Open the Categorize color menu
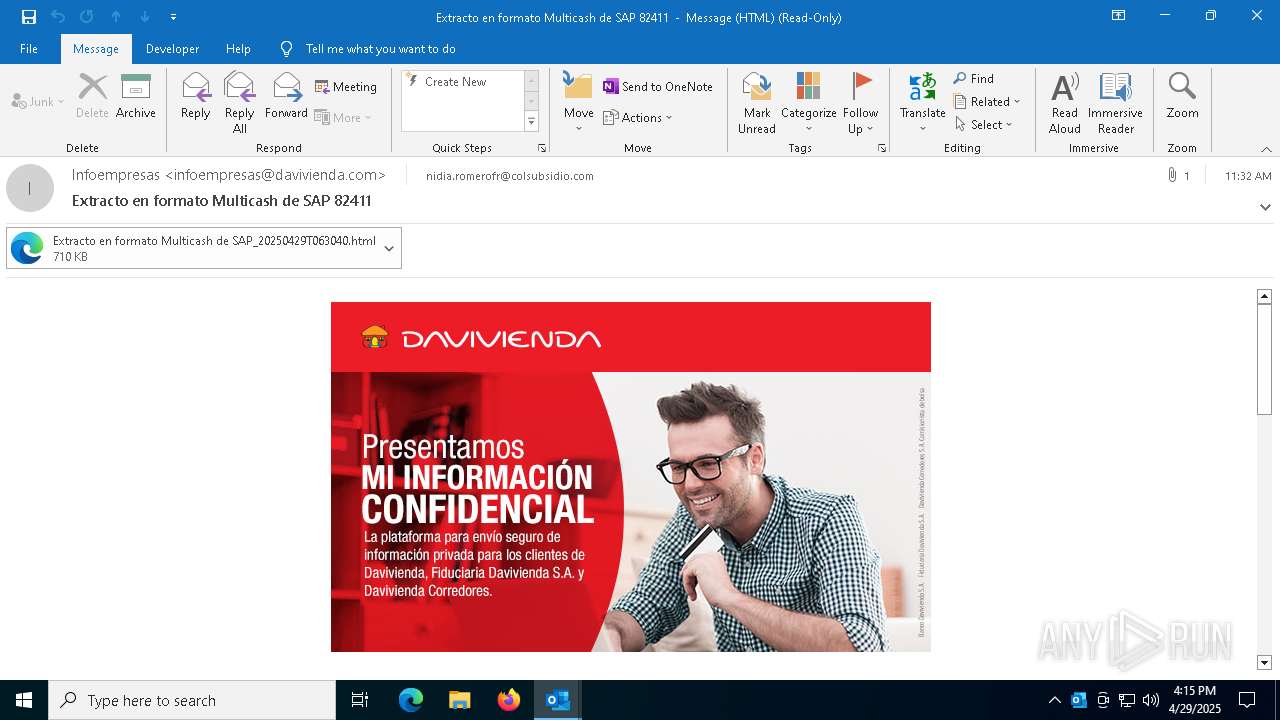1280x720 pixels. [809, 102]
